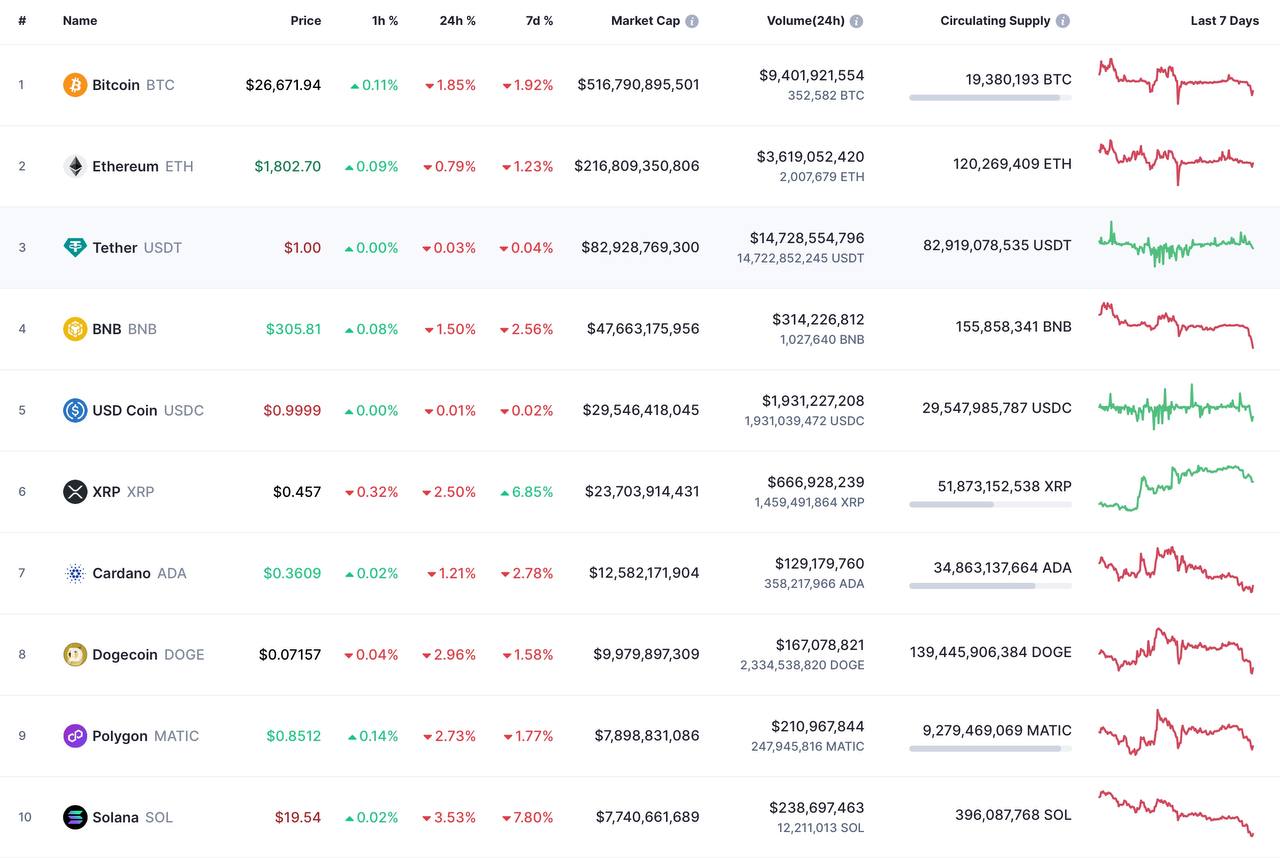Click the BNB yellow logo icon
The width and height of the screenshot is (1280, 858).
pyautogui.click(x=75, y=329)
